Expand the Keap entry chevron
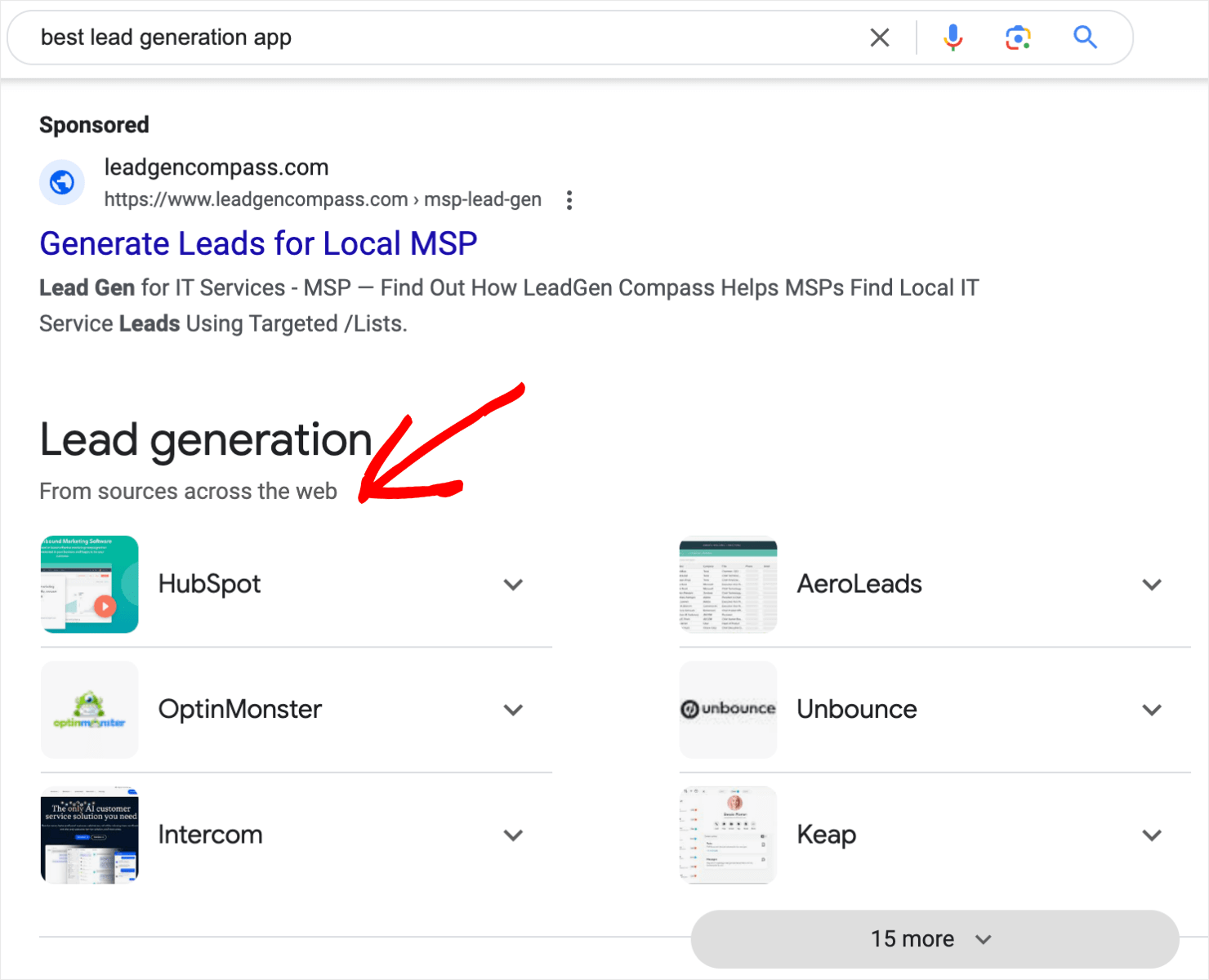Viewport: 1209px width, 980px height. 1152,835
